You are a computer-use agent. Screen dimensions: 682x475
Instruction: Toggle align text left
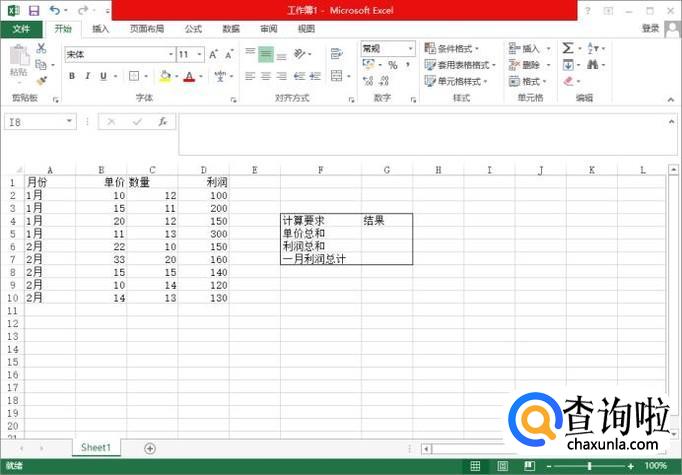tap(250, 76)
